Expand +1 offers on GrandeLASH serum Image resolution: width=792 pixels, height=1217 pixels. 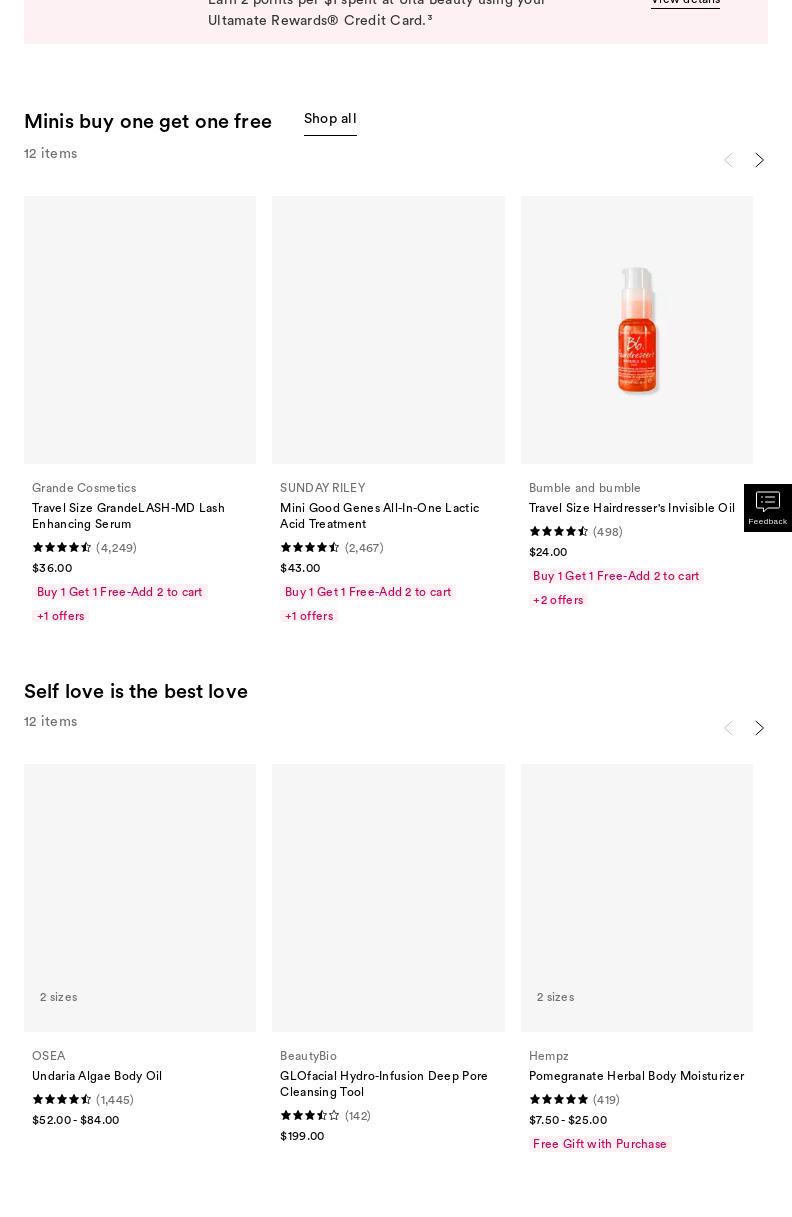pos(61,616)
